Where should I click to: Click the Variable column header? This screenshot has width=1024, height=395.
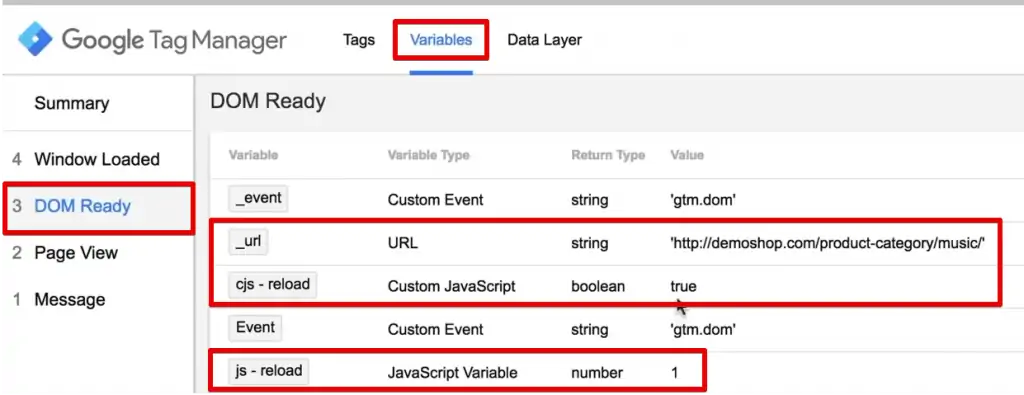(253, 155)
